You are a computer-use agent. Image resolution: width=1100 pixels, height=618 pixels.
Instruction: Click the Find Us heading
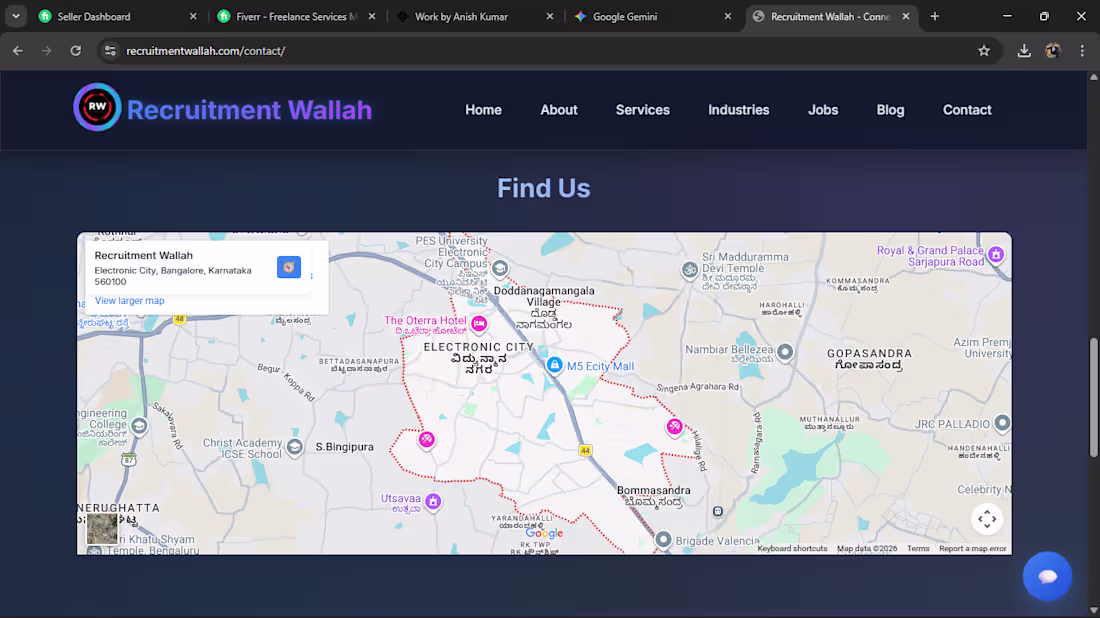544,188
